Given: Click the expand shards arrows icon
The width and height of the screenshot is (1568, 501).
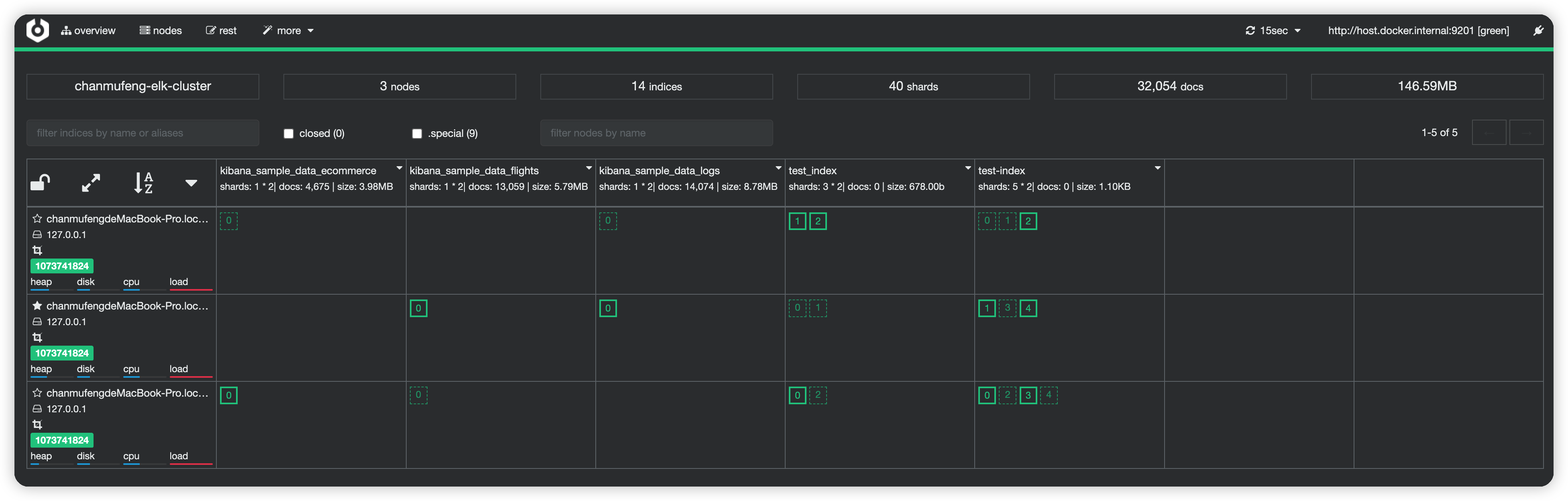Looking at the screenshot, I should (x=91, y=183).
